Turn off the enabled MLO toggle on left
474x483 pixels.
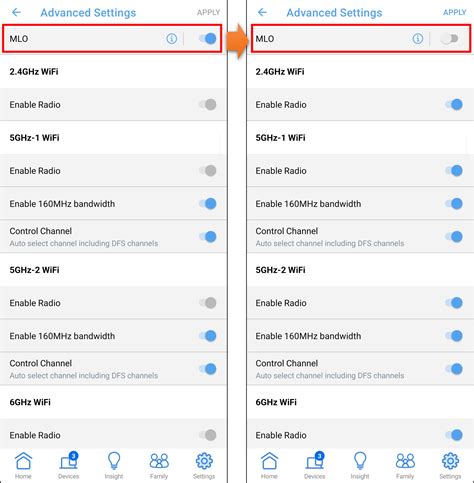pyautogui.click(x=208, y=39)
